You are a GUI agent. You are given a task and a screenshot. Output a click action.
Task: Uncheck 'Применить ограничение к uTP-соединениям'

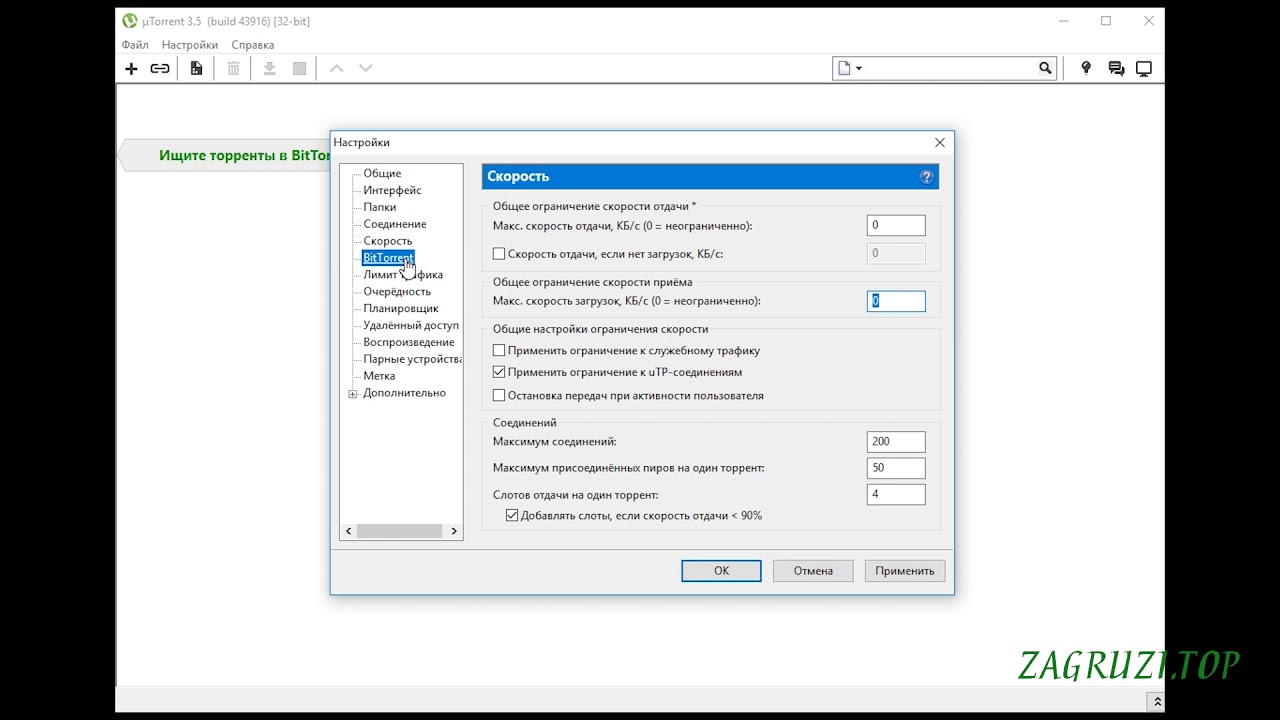point(499,372)
